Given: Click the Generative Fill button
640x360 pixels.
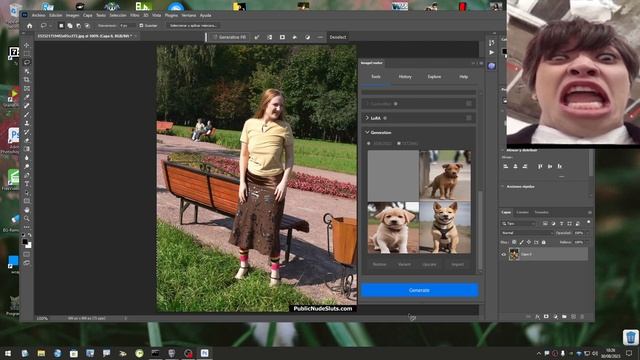Looking at the screenshot, I should click(230, 37).
